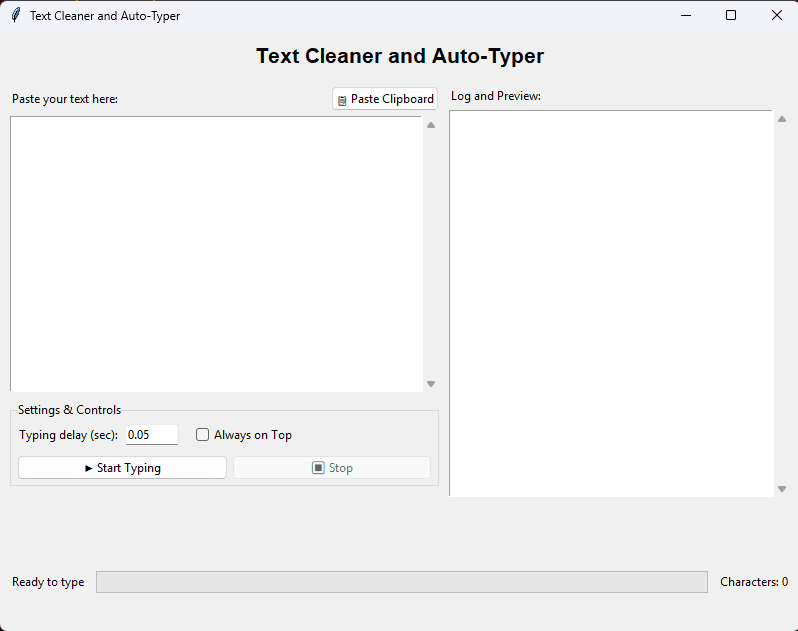Click inside the paste text area
The image size is (798, 631).
click(216, 254)
